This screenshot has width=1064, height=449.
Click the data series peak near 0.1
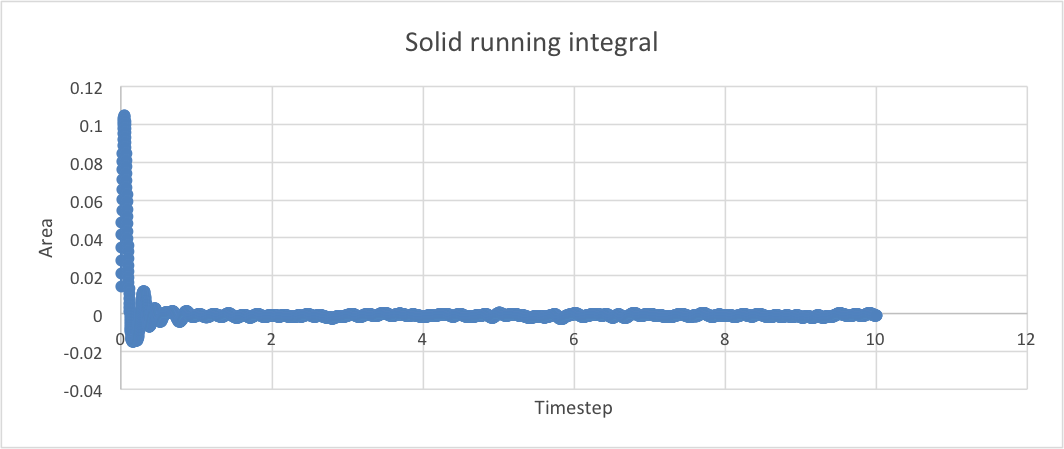[124, 119]
